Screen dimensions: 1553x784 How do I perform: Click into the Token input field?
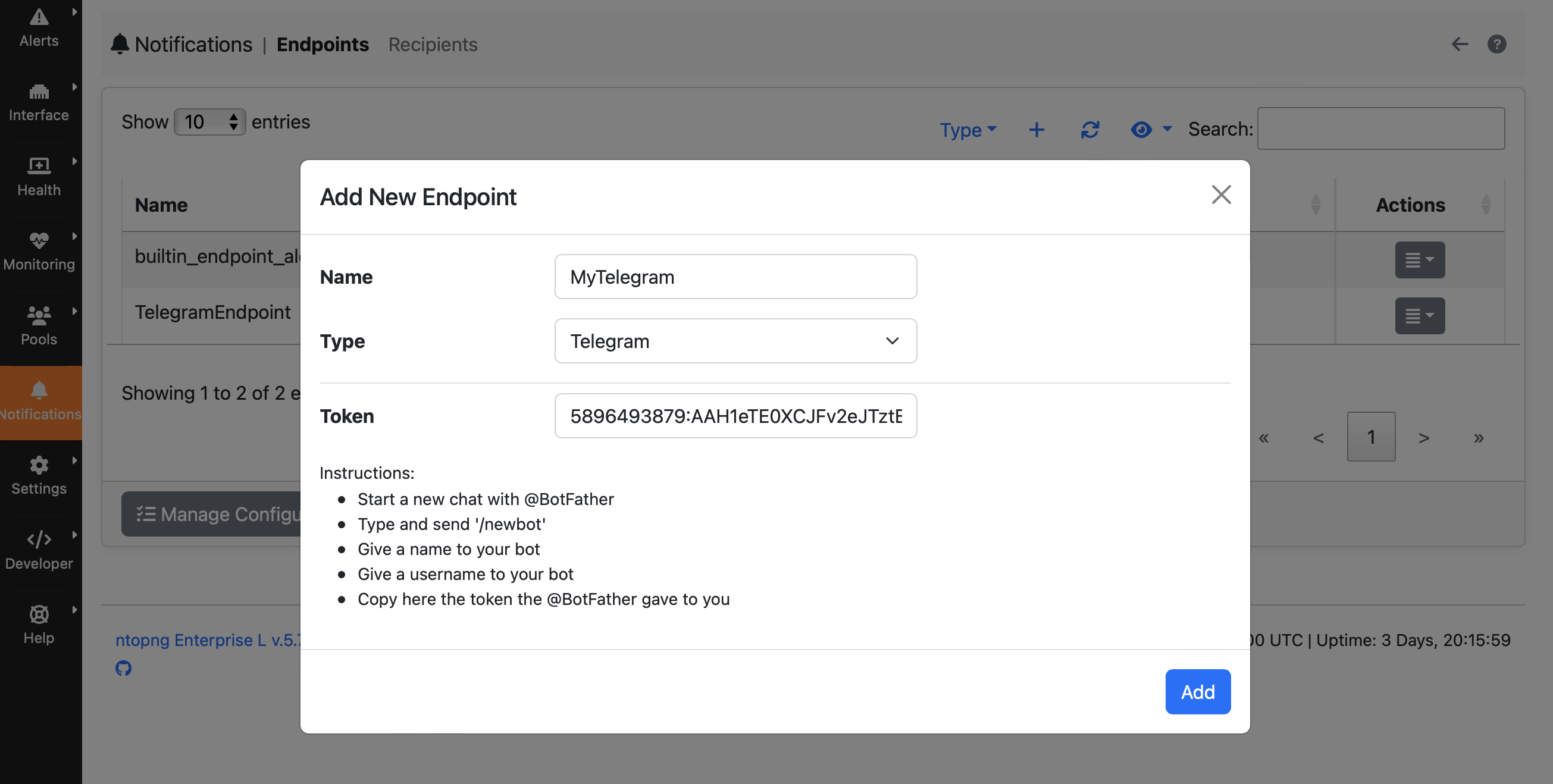coord(735,416)
